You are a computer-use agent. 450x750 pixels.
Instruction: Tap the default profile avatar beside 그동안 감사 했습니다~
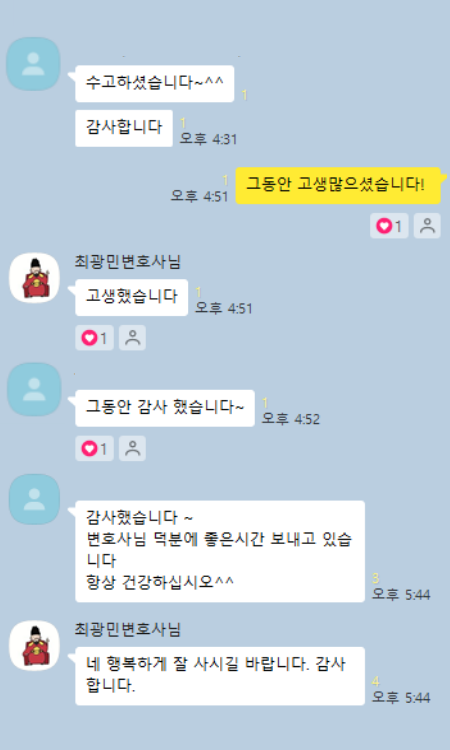pos(34,389)
